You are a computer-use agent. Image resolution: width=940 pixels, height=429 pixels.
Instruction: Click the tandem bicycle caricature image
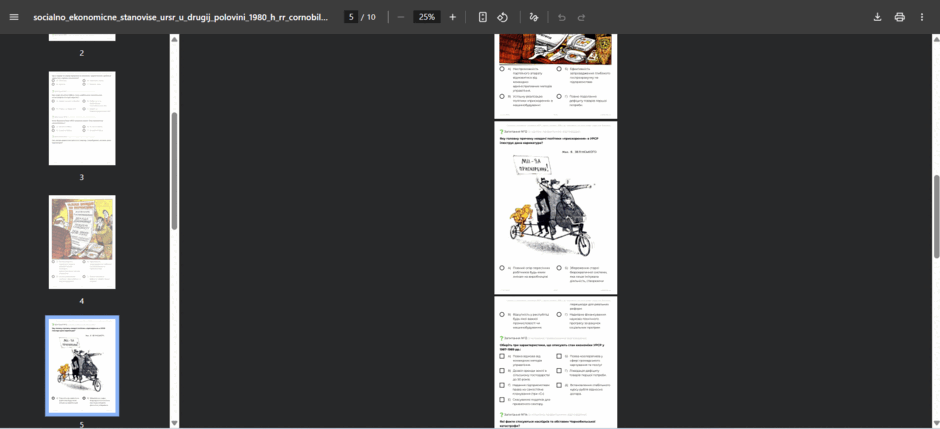pyautogui.click(x=552, y=205)
